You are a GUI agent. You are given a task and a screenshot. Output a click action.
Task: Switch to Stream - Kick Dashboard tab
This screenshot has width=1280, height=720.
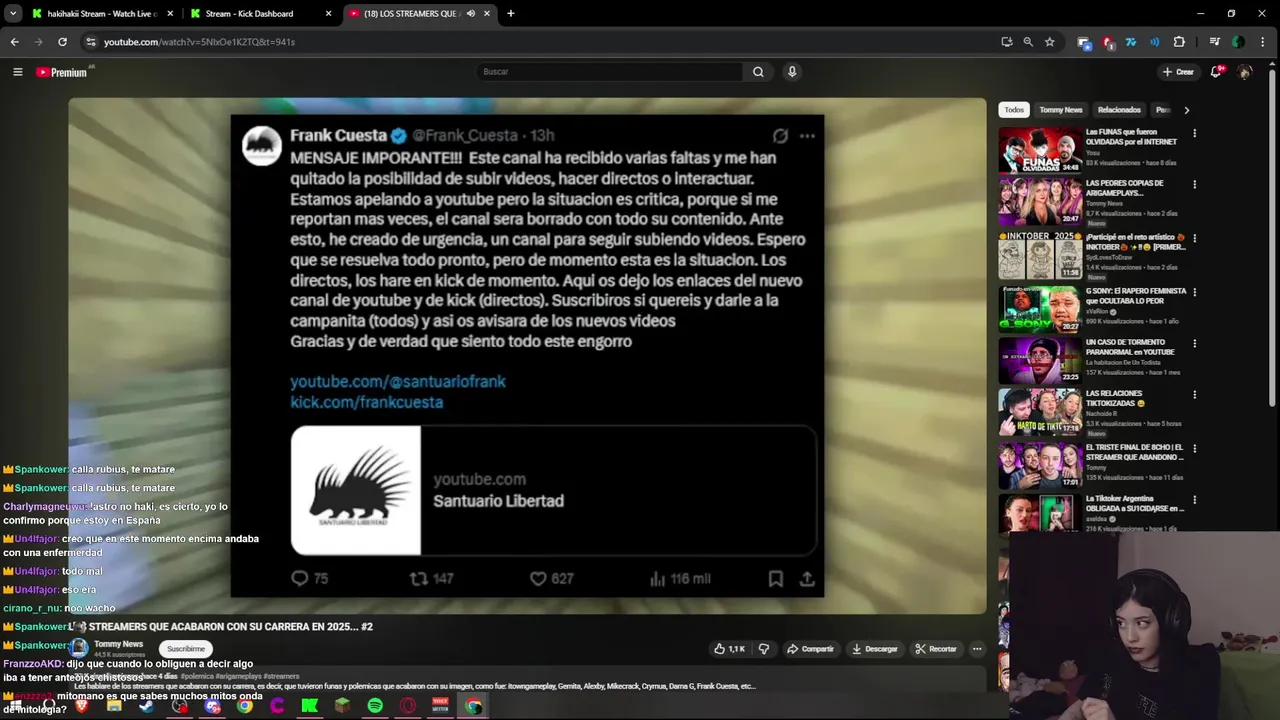pos(260,14)
